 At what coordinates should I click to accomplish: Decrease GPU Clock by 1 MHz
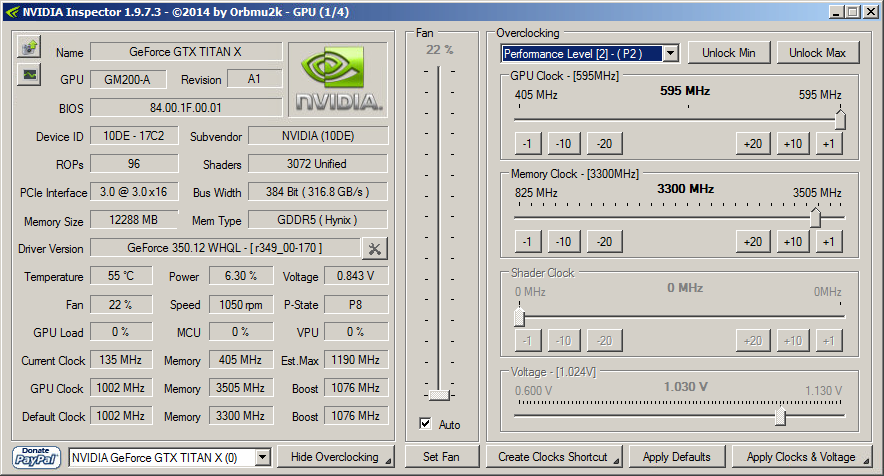pyautogui.click(x=528, y=144)
